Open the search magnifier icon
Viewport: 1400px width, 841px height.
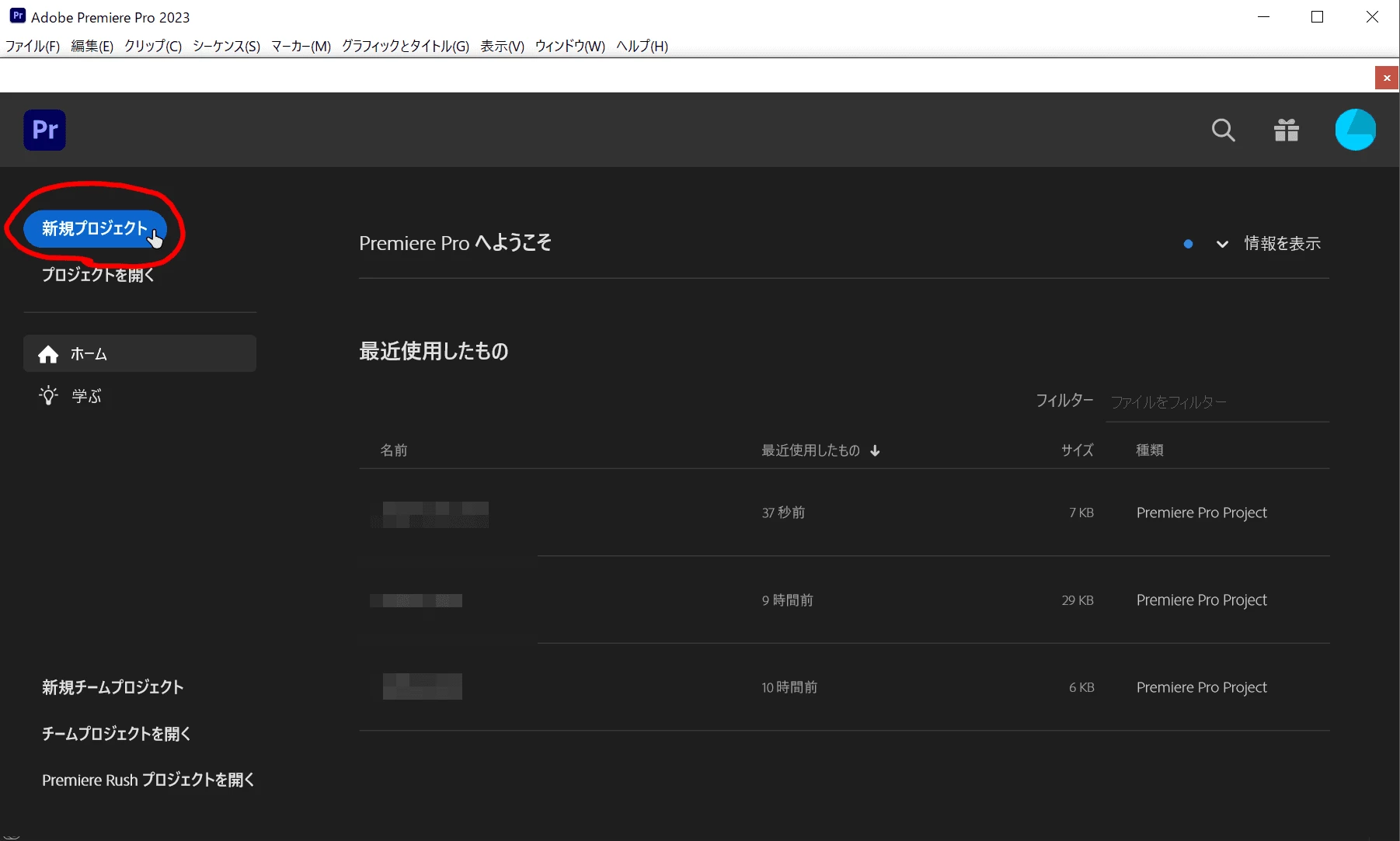[1223, 130]
